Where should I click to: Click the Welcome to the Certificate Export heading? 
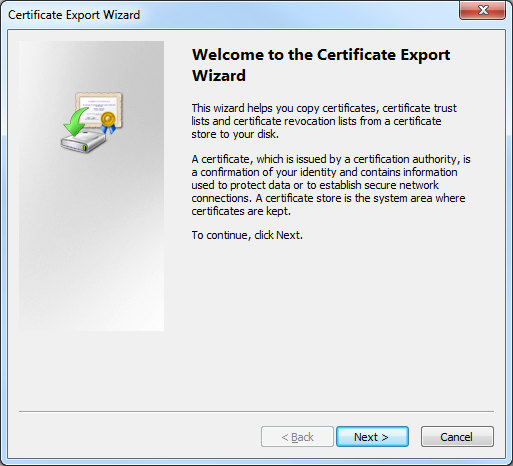[x=321, y=55]
